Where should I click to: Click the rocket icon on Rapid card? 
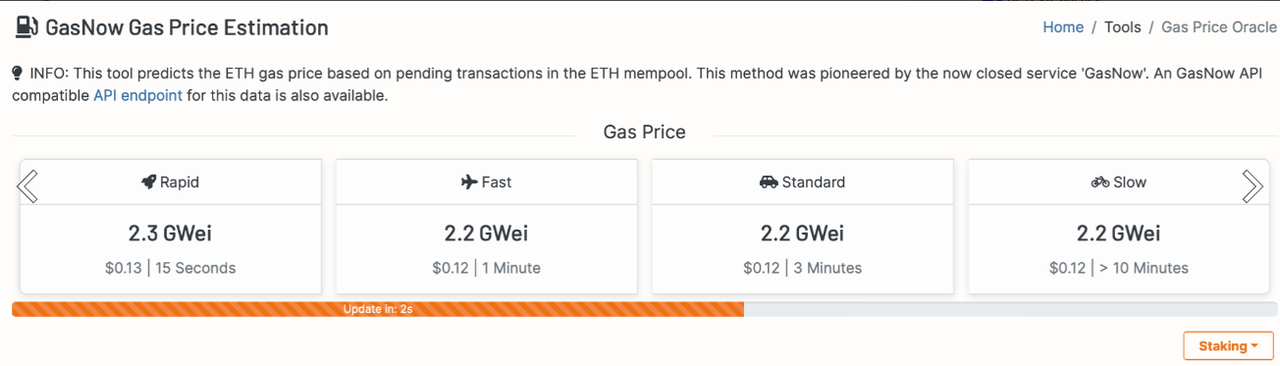[148, 182]
